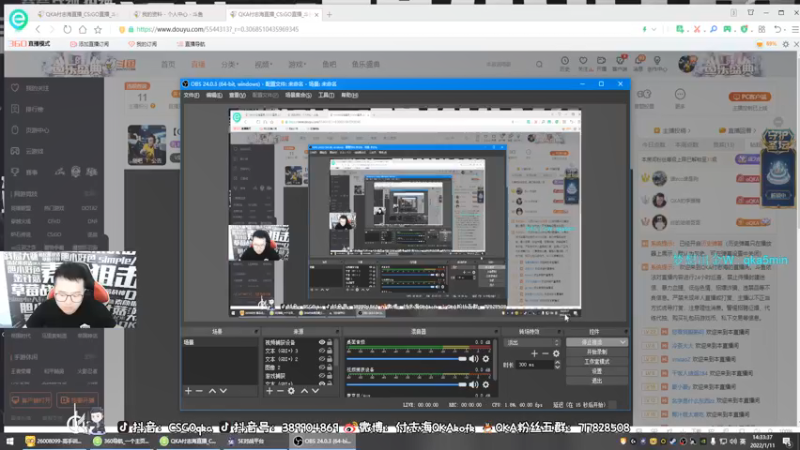This screenshot has height=450, width=800.
Task: Expand 游戏 dropdown in Douyu navigation
Action: [297, 64]
